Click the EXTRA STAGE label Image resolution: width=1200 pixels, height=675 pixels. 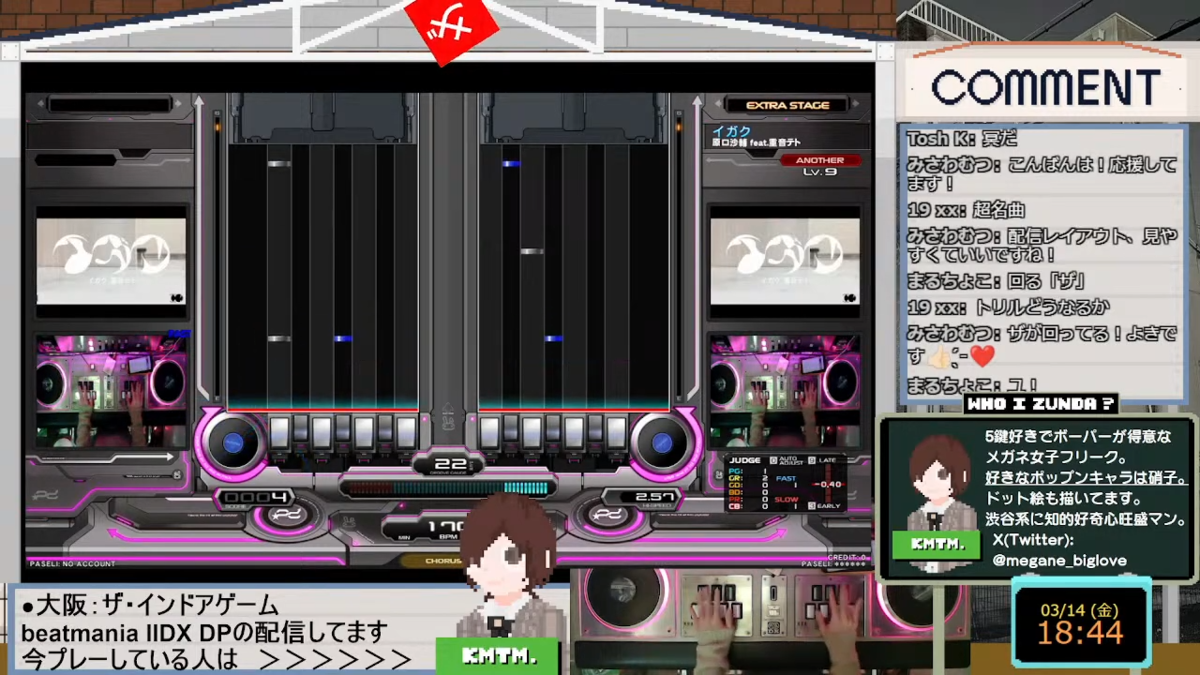pos(788,105)
